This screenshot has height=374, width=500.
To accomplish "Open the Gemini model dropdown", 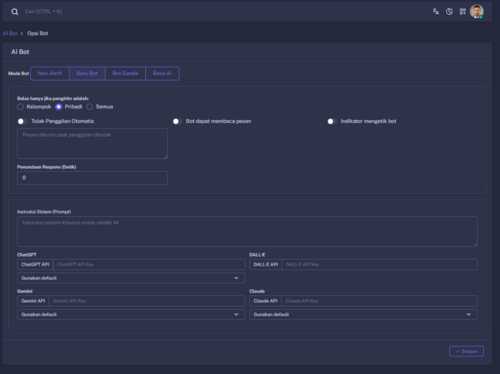I will 131,314.
